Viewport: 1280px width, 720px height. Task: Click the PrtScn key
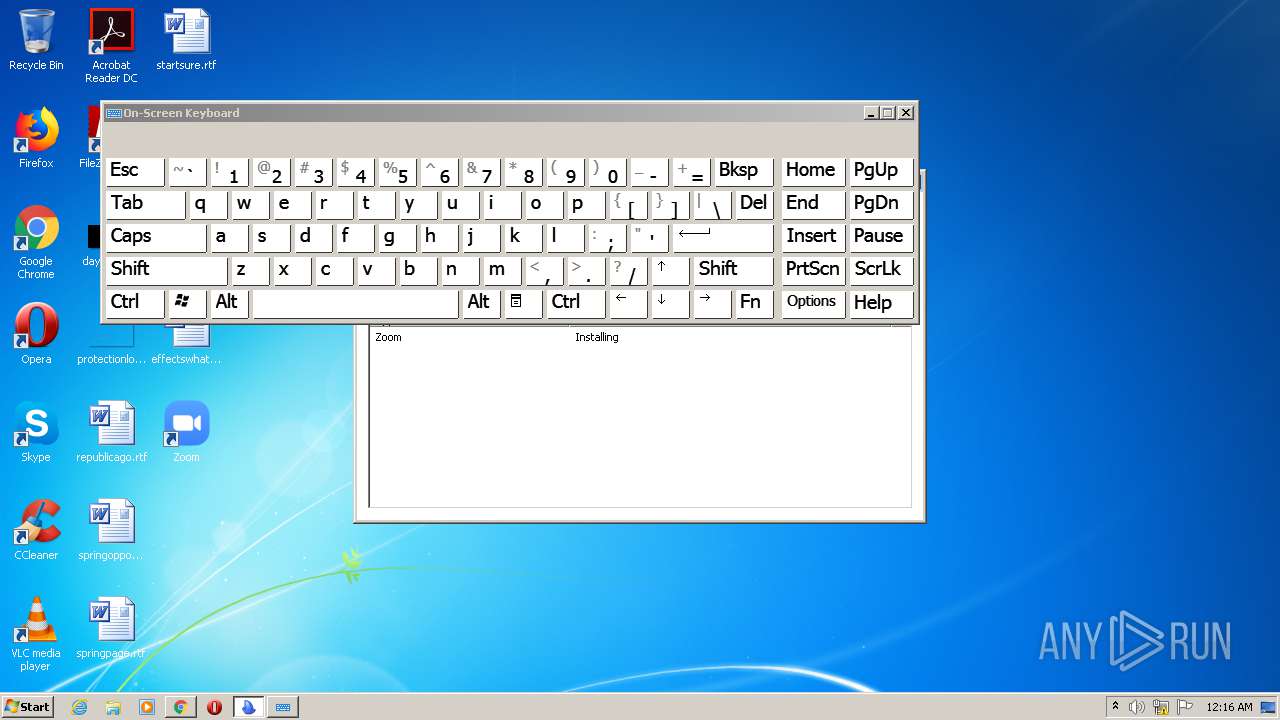pyautogui.click(x=813, y=269)
